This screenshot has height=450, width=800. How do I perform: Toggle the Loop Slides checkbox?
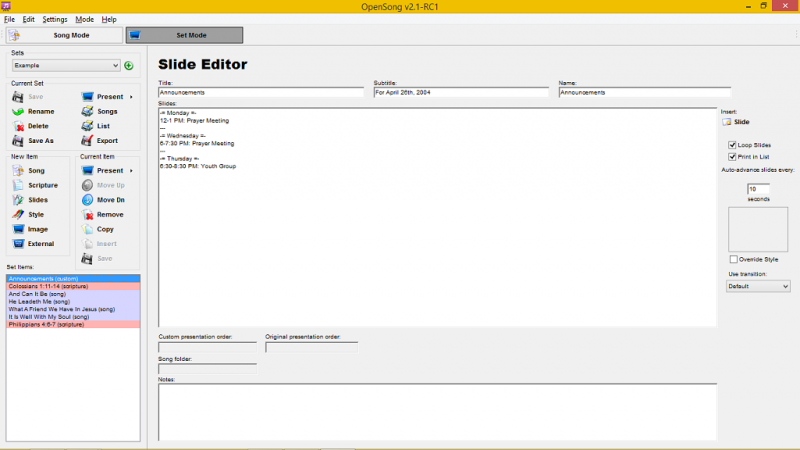[733, 145]
